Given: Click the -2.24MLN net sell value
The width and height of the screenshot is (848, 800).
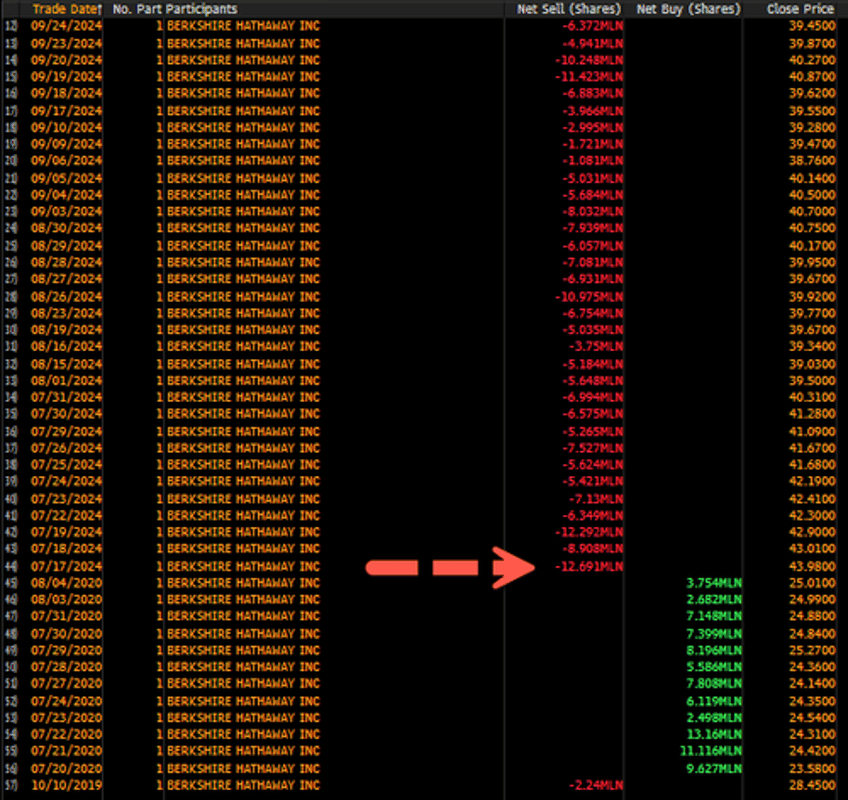Looking at the screenshot, I should [x=595, y=785].
